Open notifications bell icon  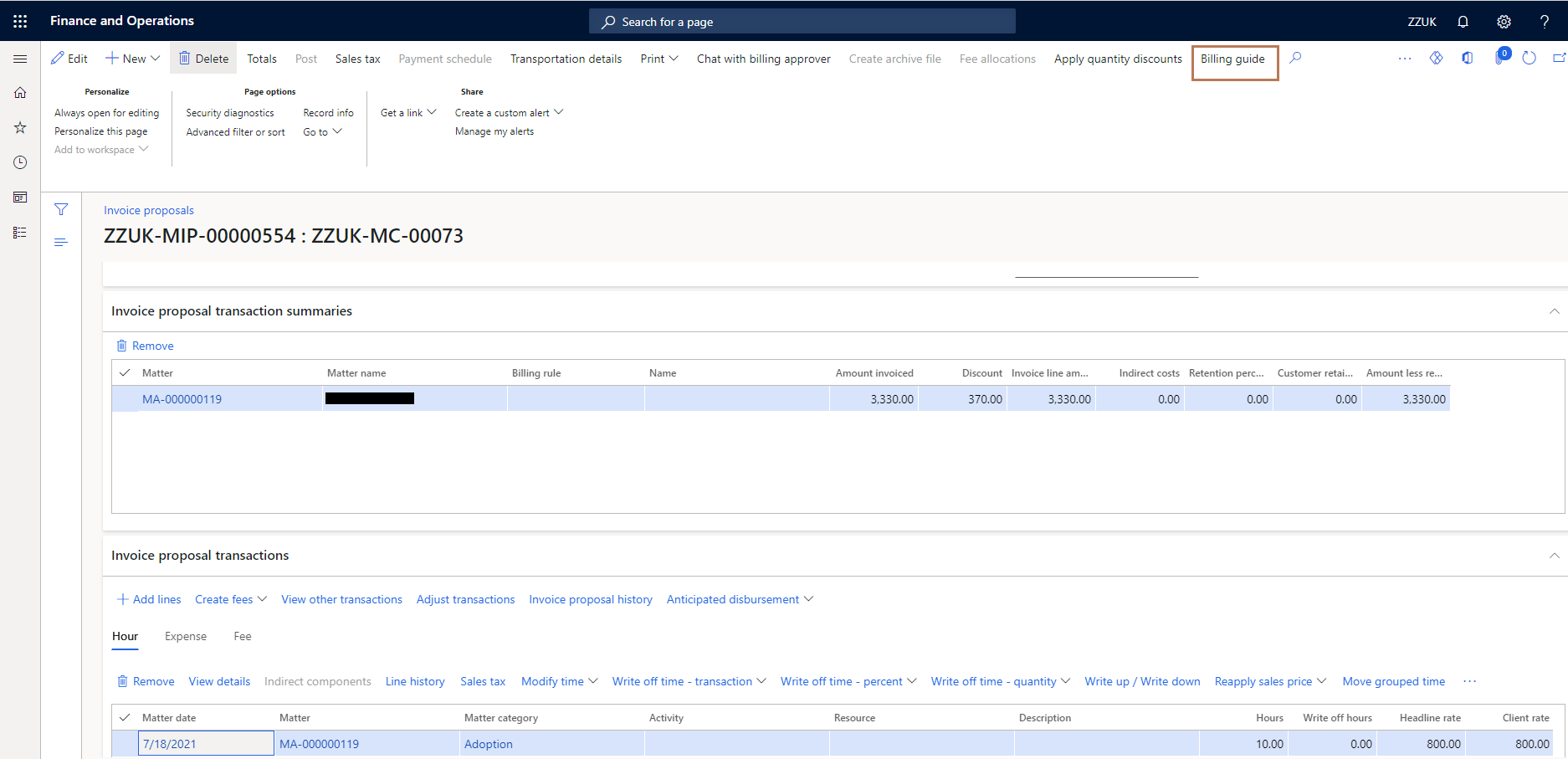coord(1463,22)
